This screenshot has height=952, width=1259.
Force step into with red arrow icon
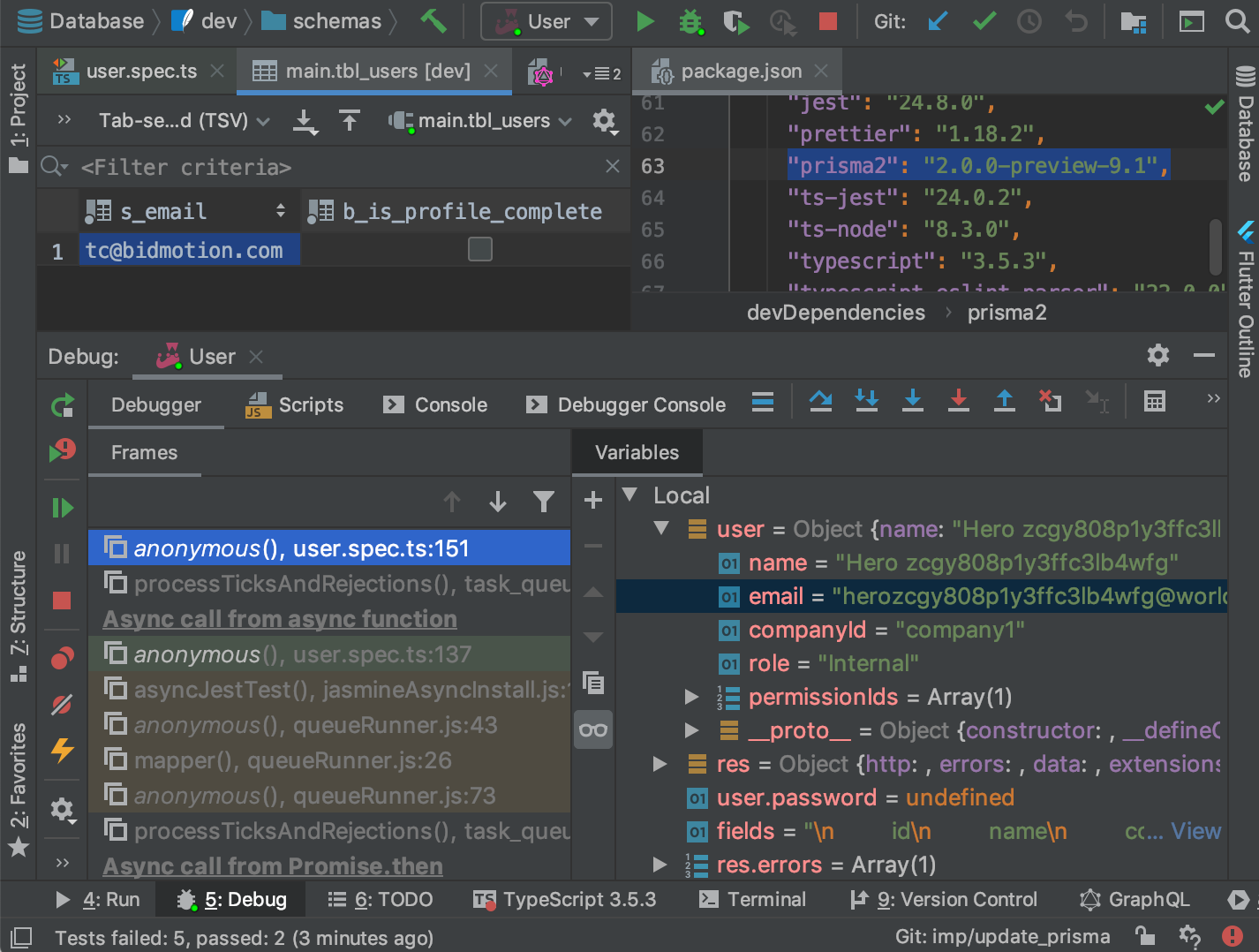[x=959, y=401]
